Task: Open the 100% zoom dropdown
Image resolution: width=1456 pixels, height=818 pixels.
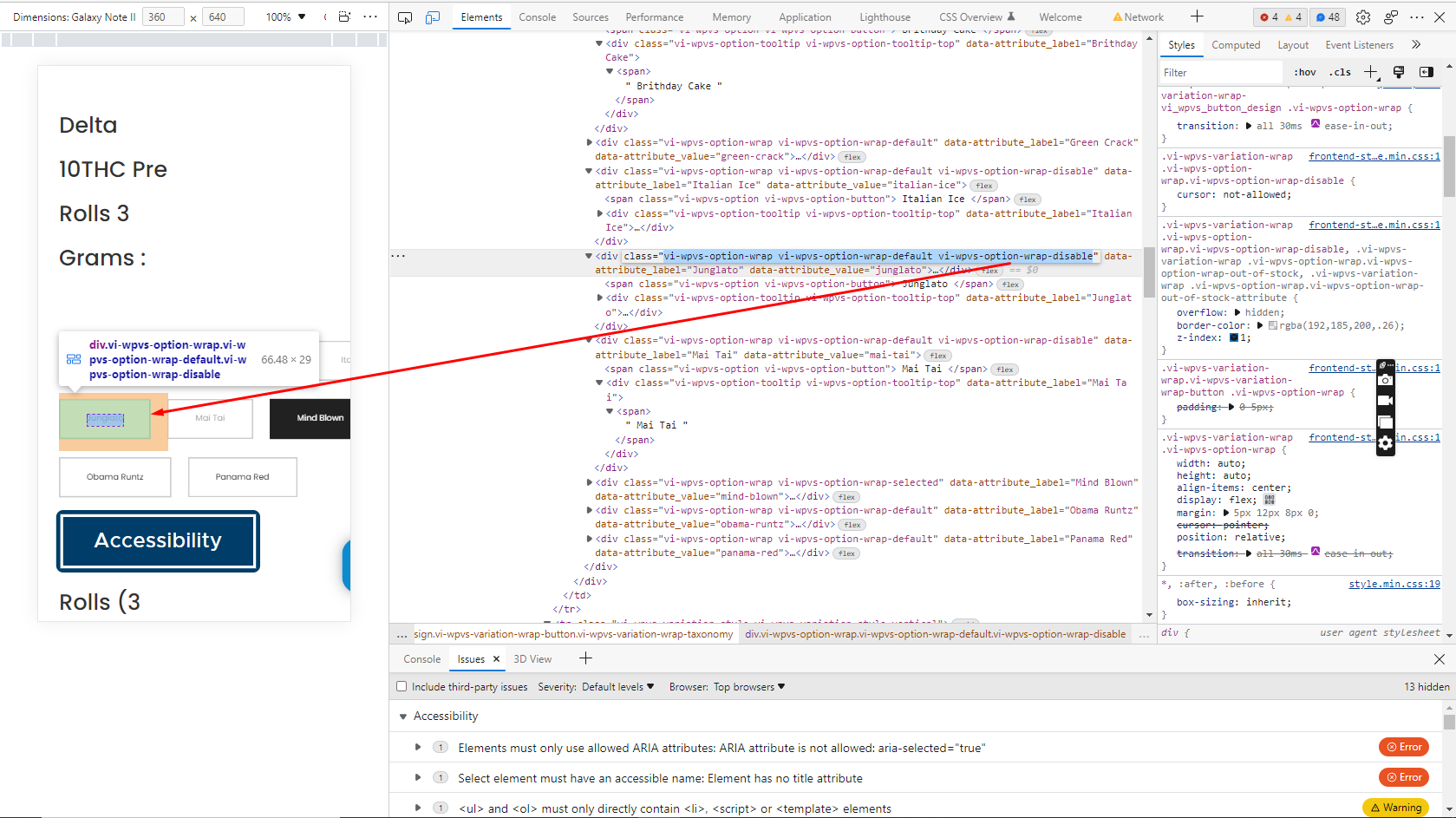Action: [285, 16]
